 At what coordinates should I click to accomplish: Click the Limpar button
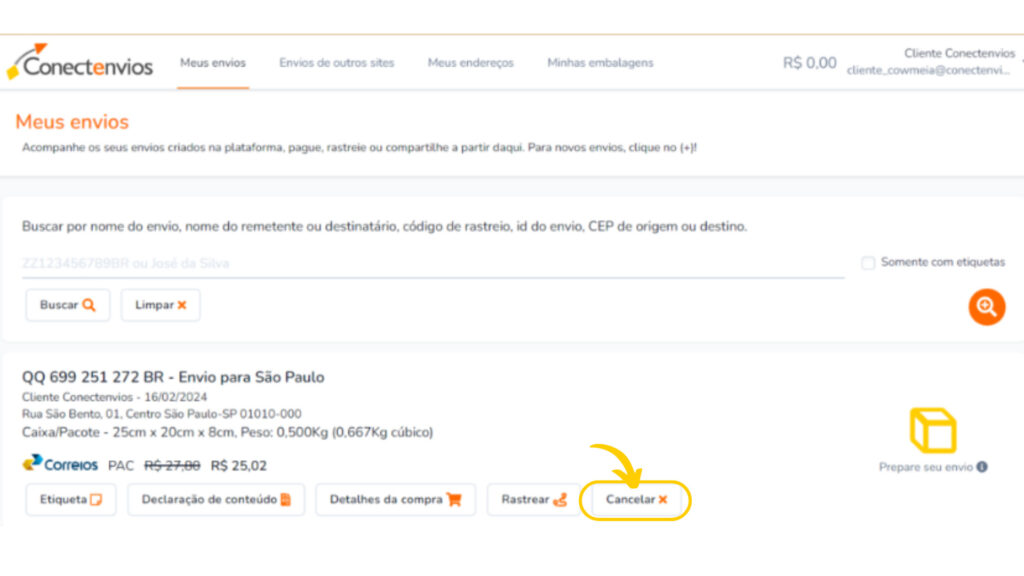click(x=161, y=305)
